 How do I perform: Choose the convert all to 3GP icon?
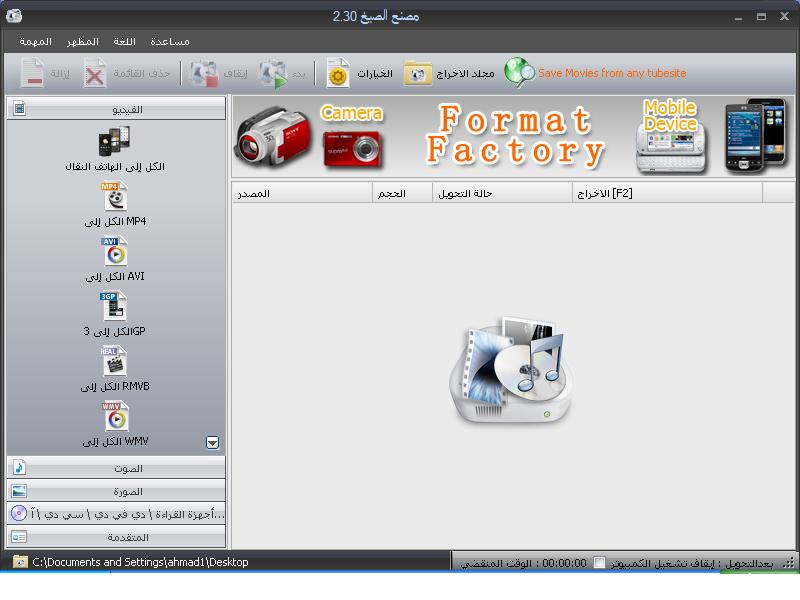(x=113, y=306)
